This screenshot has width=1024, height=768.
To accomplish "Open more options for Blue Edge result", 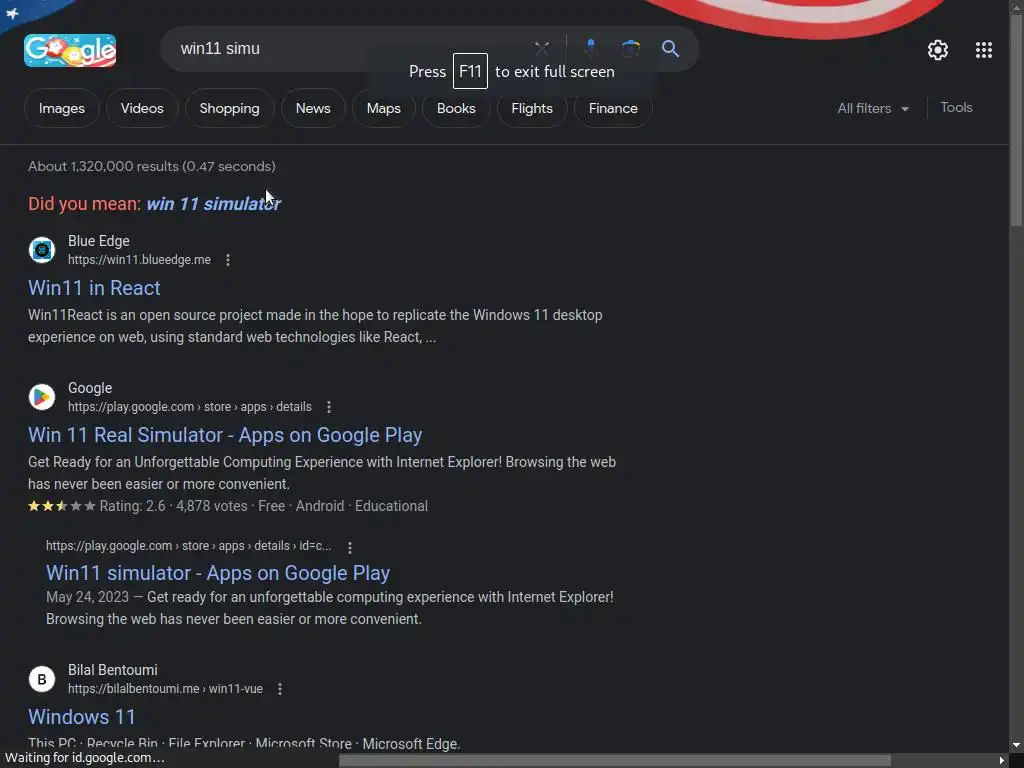I will point(228,260).
